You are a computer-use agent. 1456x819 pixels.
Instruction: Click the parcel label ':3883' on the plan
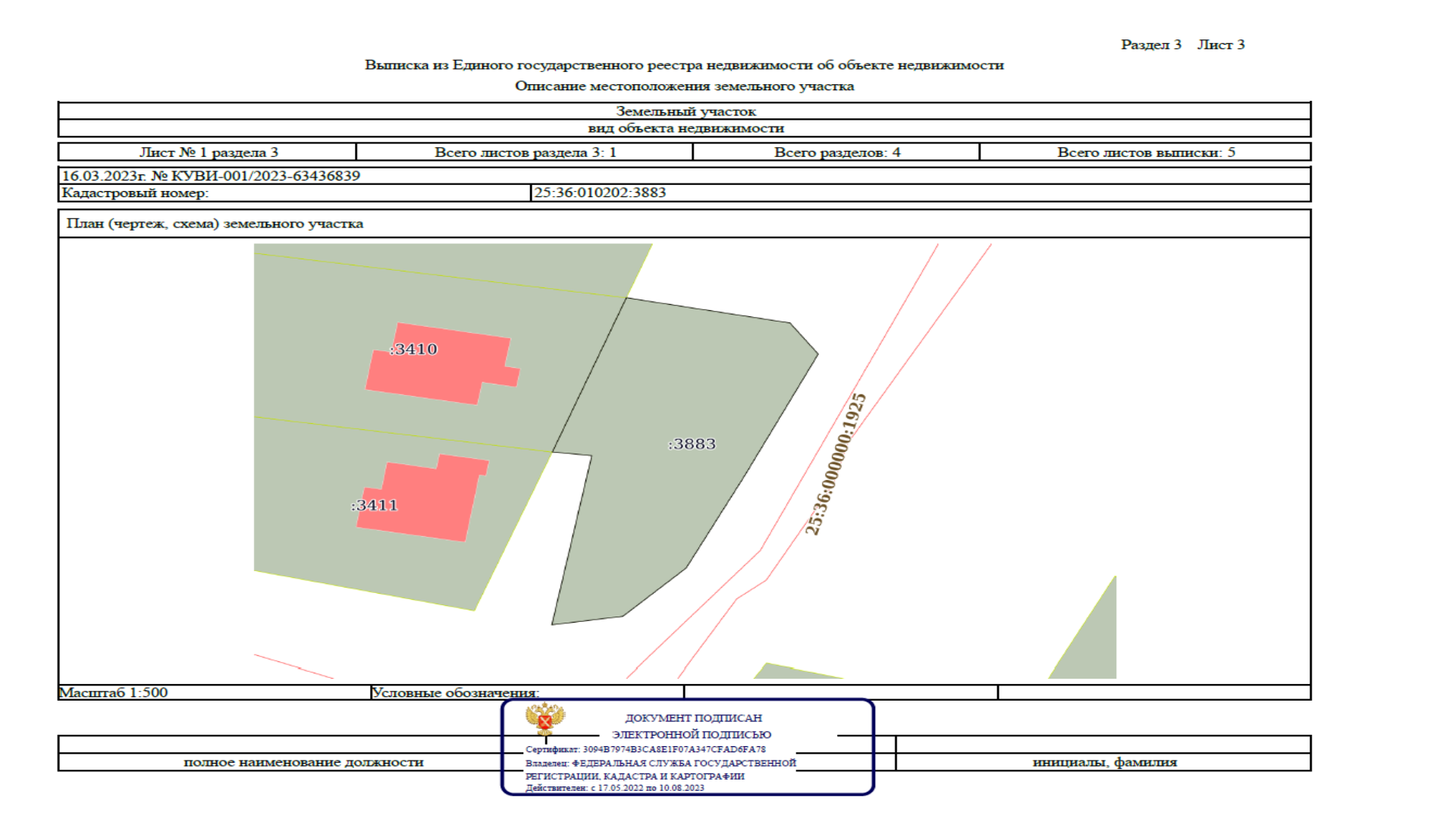pyautogui.click(x=692, y=444)
